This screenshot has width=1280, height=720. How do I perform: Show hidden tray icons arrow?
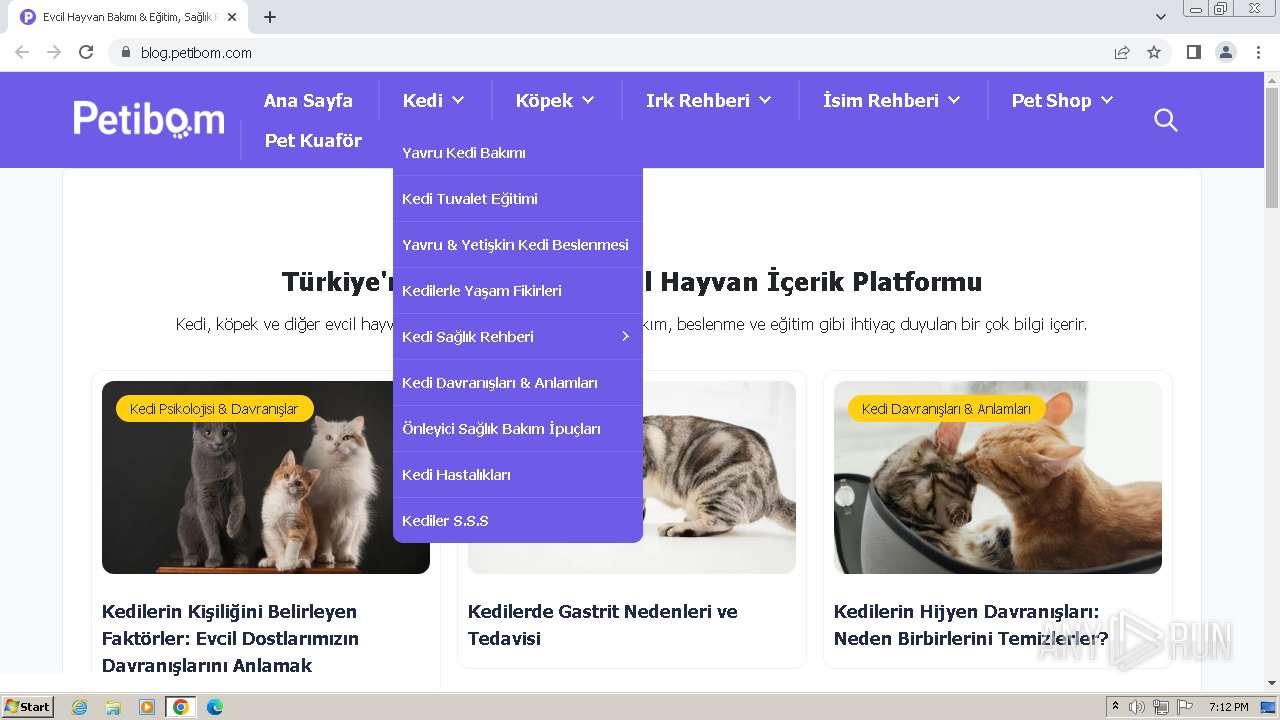1115,707
